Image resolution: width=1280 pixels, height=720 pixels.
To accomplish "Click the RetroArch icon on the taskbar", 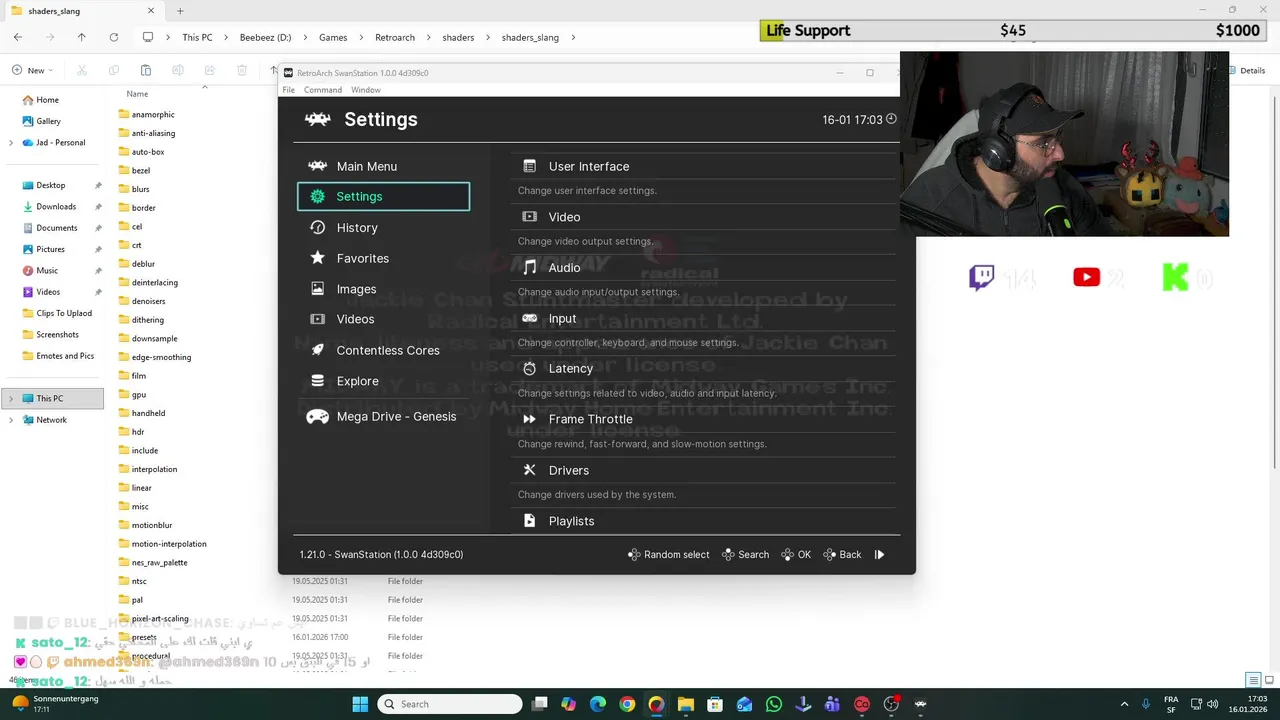I will 920,704.
